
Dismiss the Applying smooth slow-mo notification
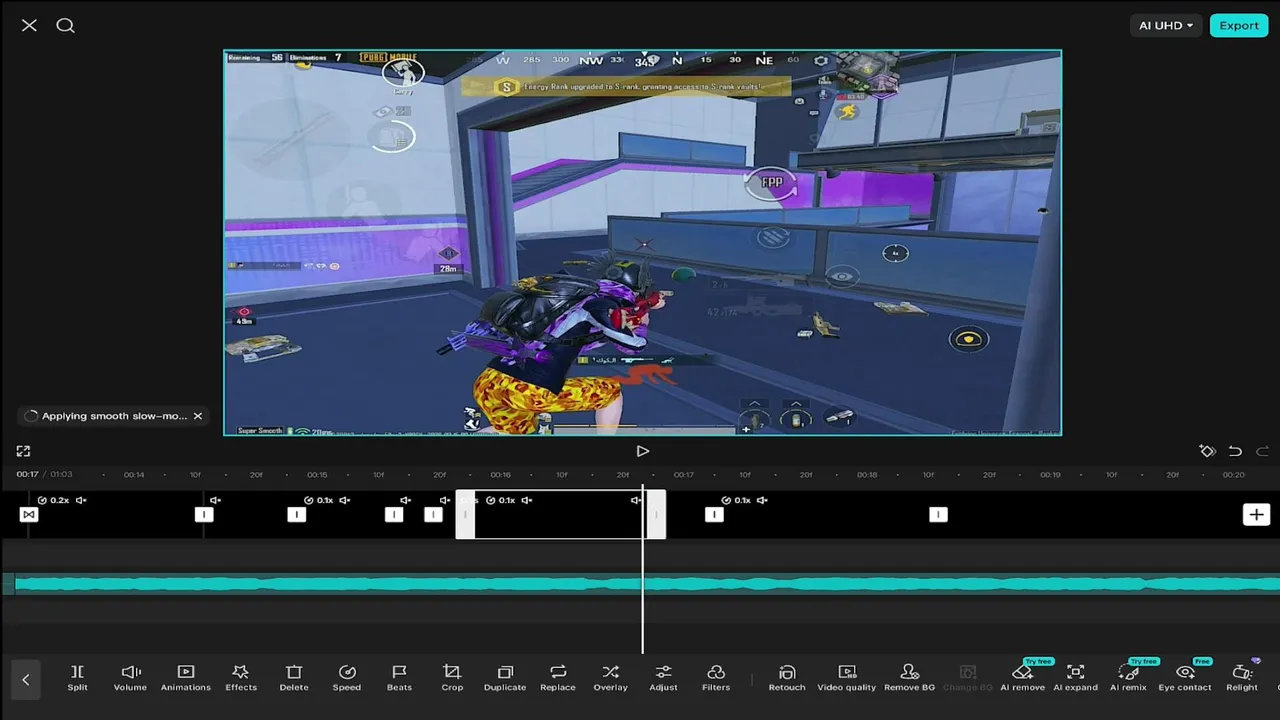(197, 416)
